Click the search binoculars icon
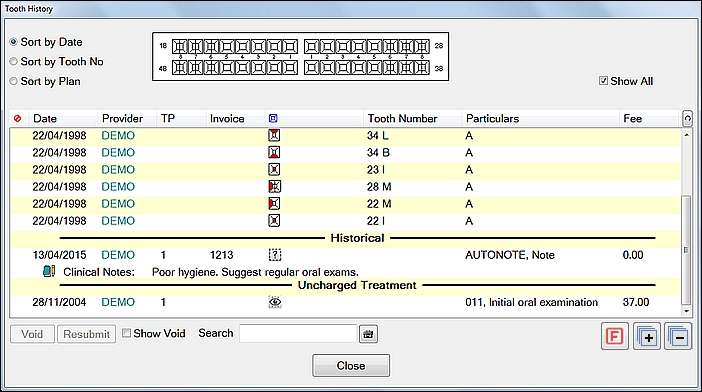This screenshot has height=392, width=702. coord(368,334)
